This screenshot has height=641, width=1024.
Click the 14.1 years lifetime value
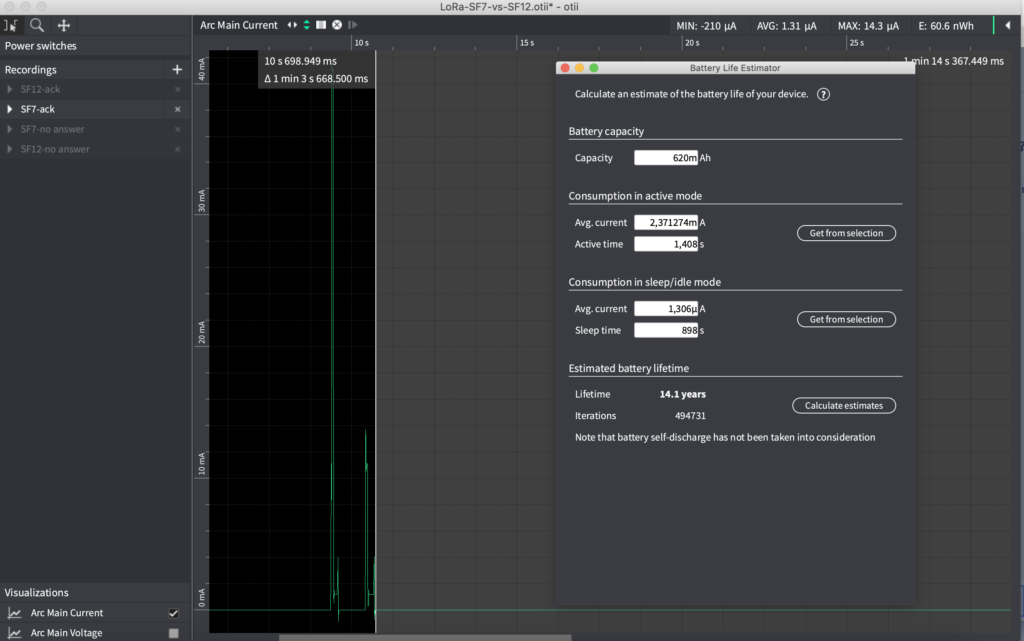[682, 394]
